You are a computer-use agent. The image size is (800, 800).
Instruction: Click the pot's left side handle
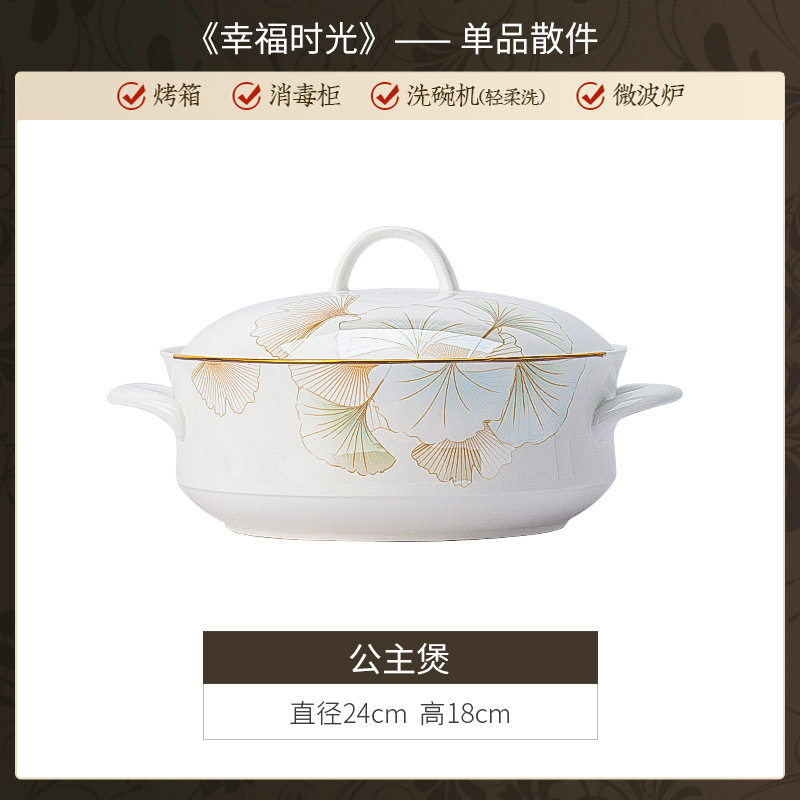point(146,405)
